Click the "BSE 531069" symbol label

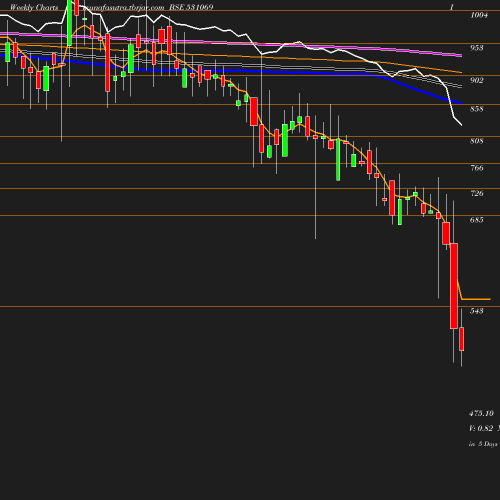(191, 7)
